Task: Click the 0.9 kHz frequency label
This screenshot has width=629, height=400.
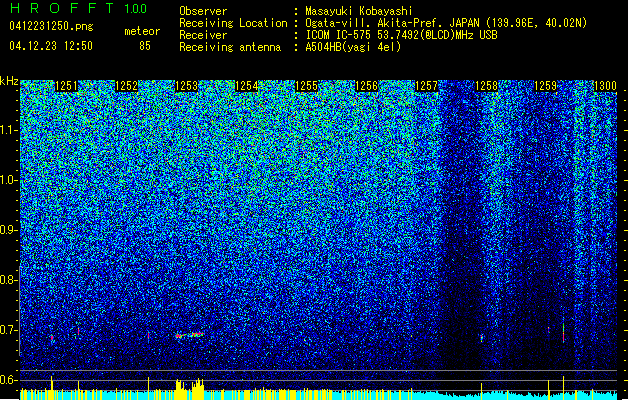Action: [8, 230]
